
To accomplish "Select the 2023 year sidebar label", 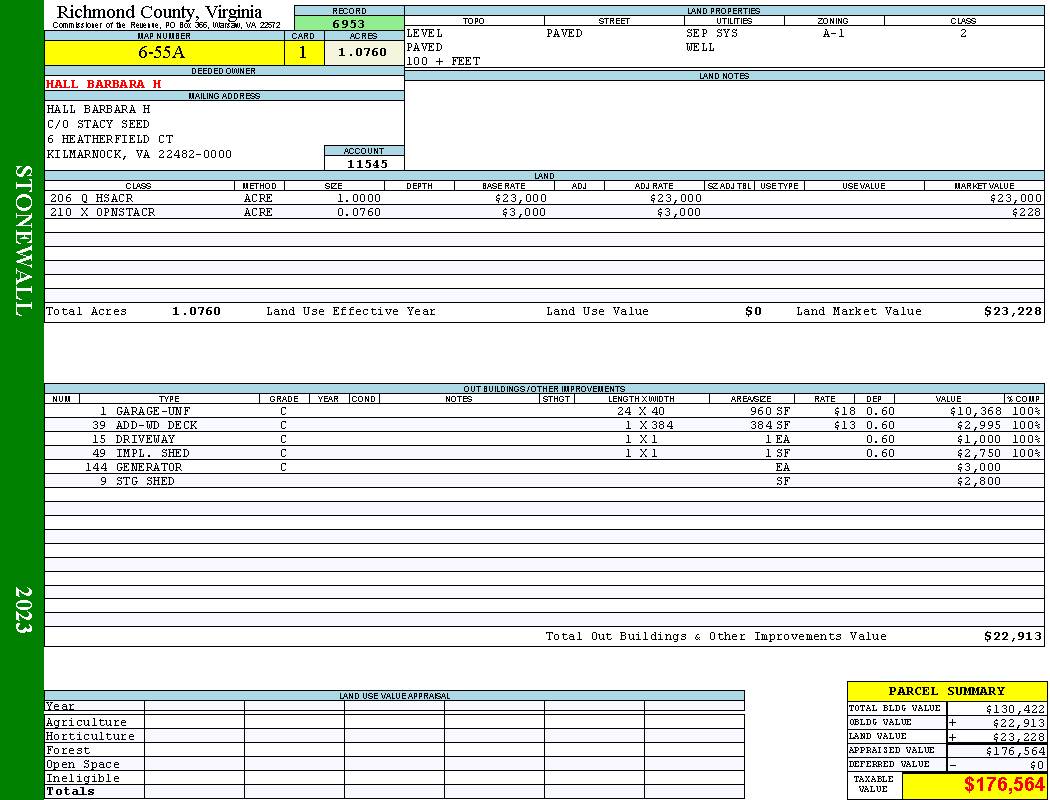I will (x=23, y=610).
